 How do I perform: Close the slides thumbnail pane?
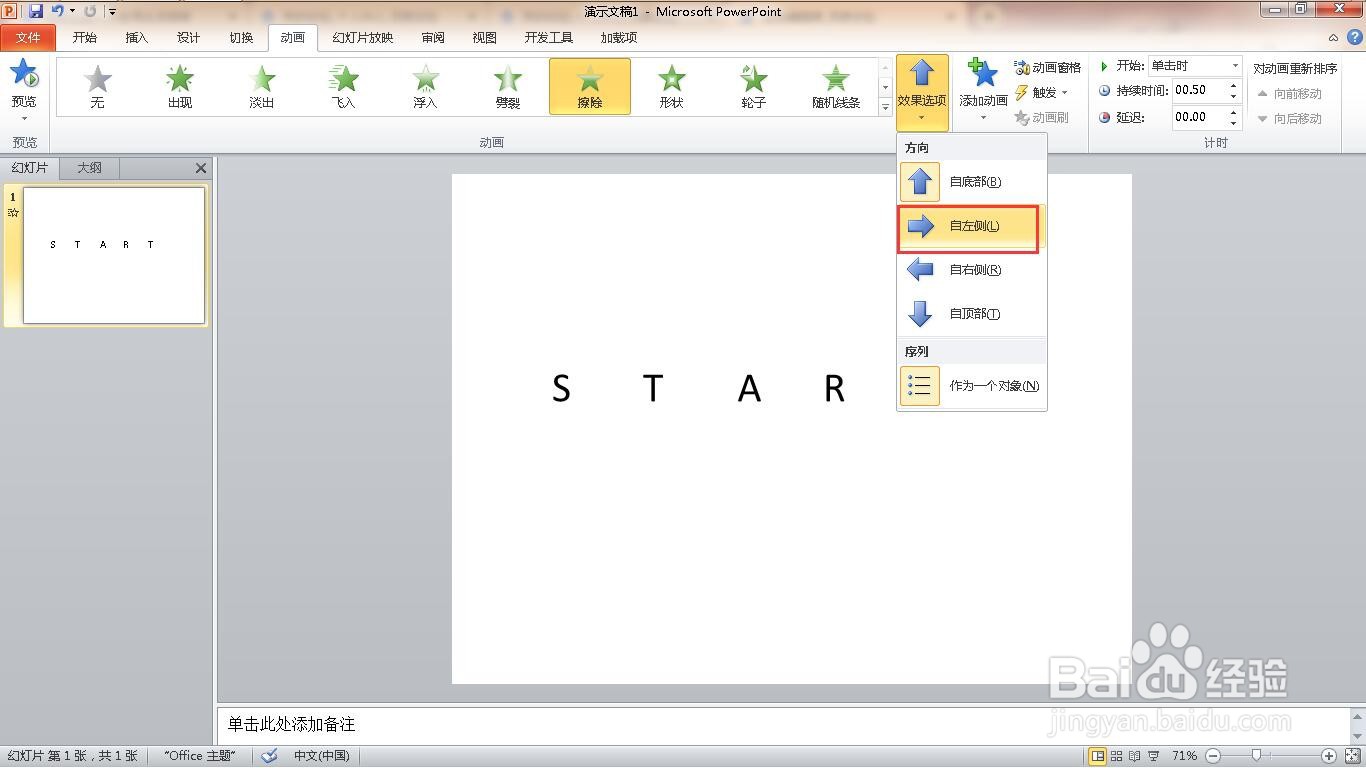click(x=201, y=168)
